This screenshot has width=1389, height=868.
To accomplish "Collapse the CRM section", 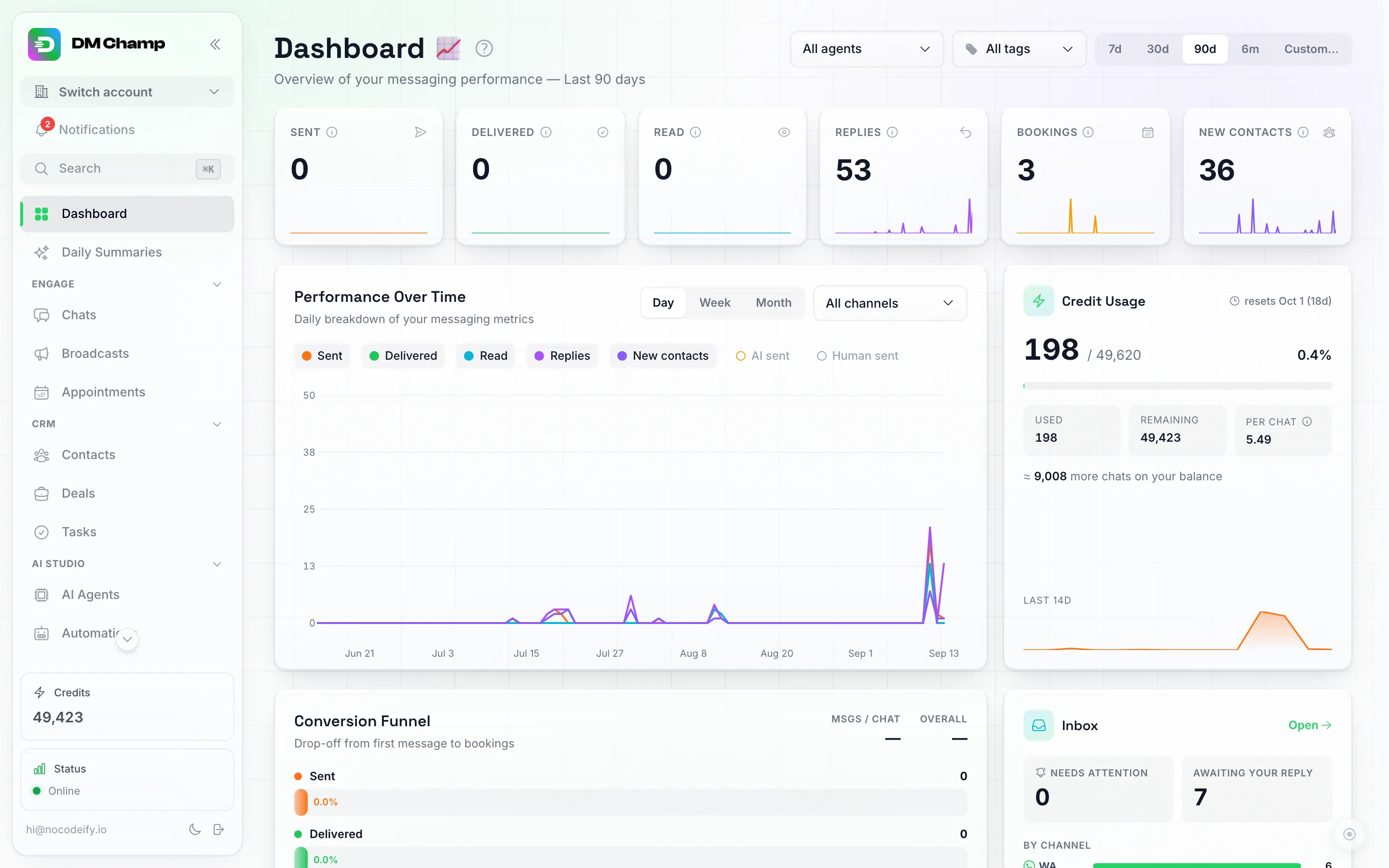I will (127, 424).
